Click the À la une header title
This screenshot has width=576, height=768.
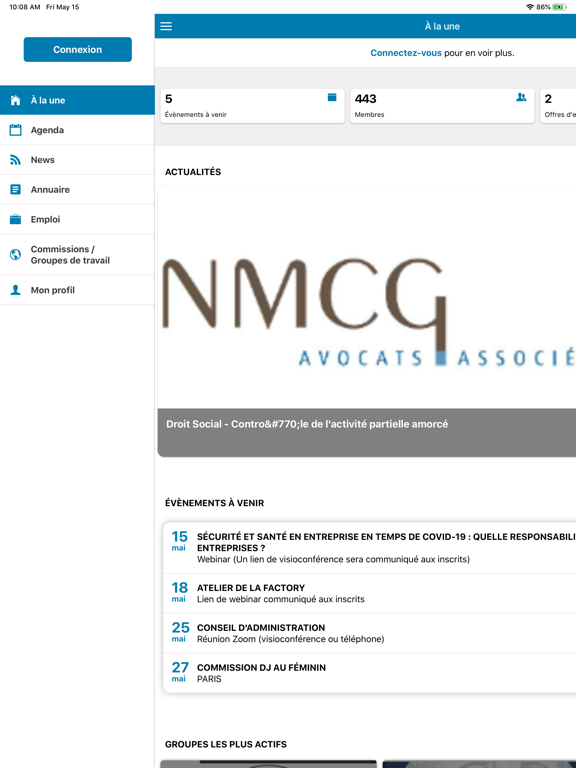(x=442, y=26)
